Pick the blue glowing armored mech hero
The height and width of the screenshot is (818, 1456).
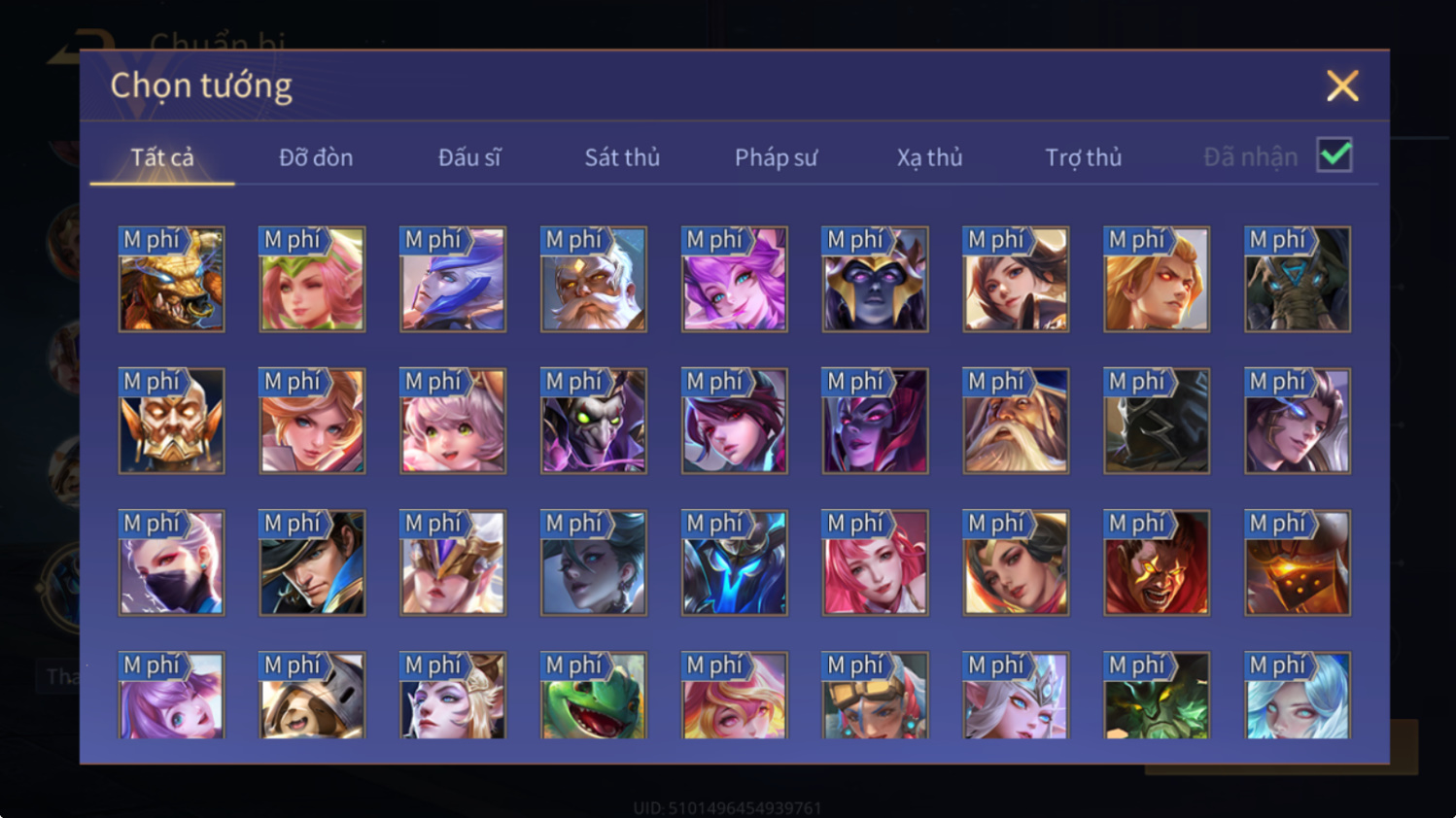coord(735,563)
